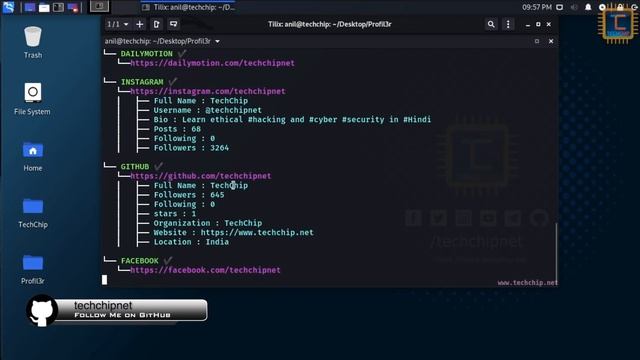640x360 pixels.
Task: Click the show desktop panel icon
Action: click(30, 7)
